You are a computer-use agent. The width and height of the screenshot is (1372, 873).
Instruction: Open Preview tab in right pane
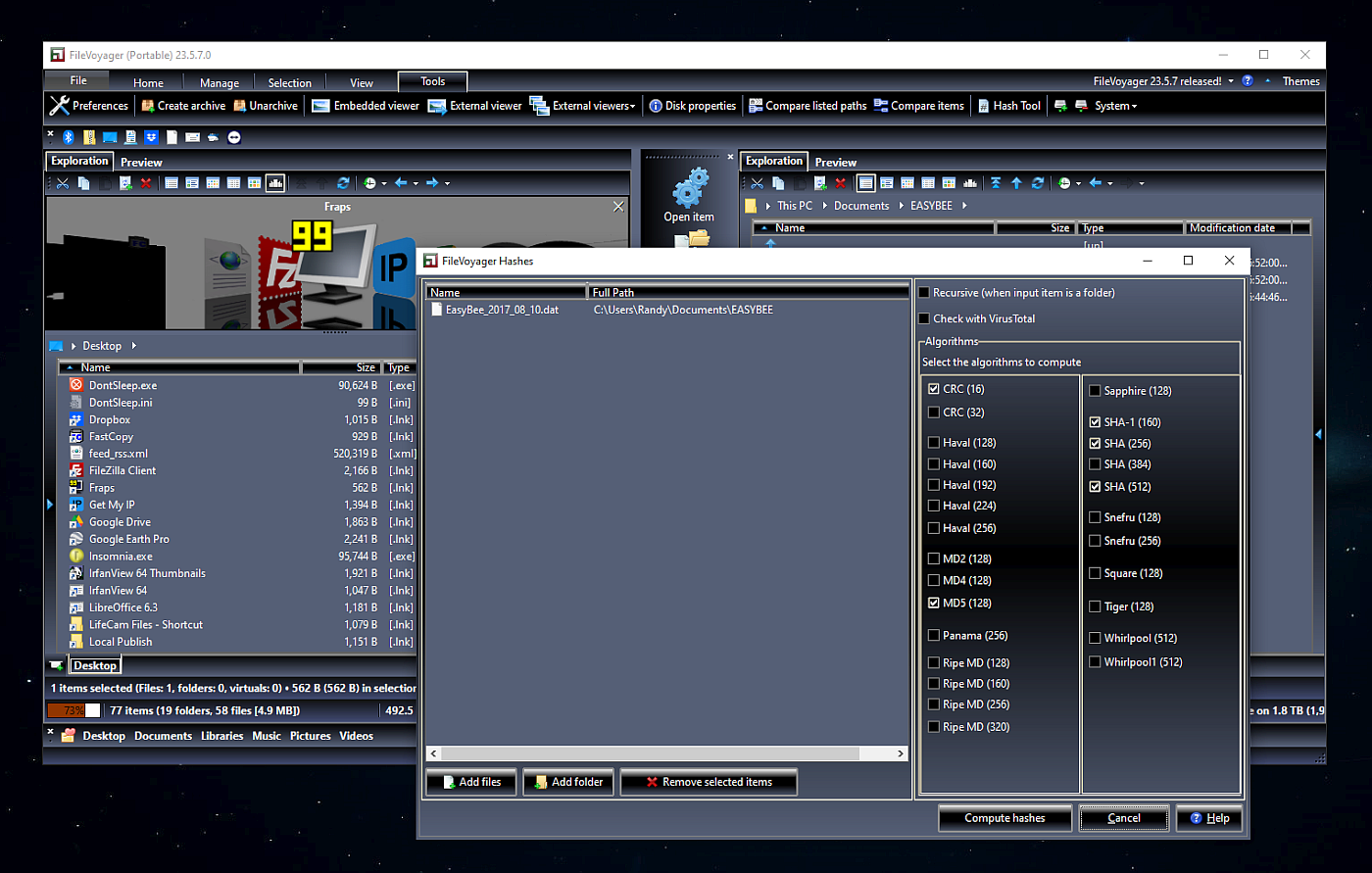coord(836,163)
